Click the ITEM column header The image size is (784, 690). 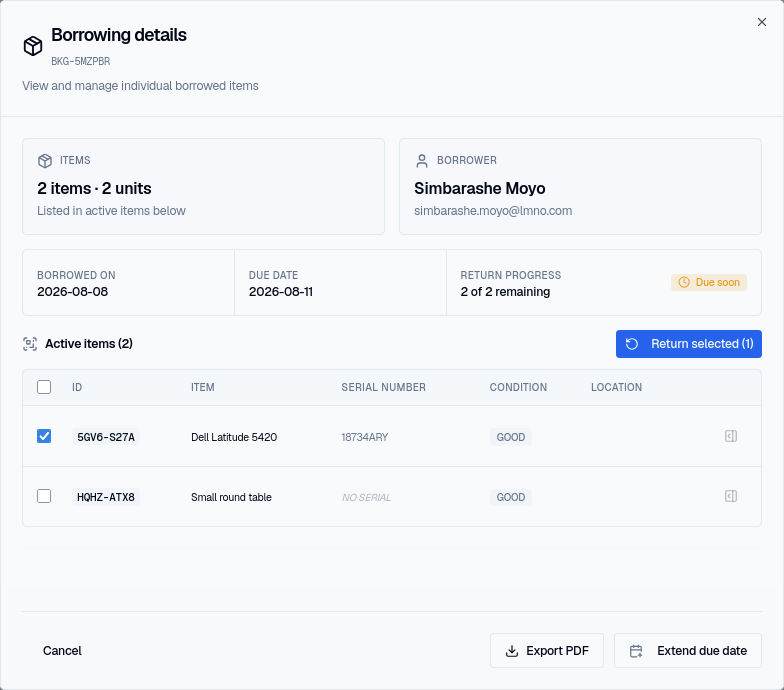(x=202, y=387)
